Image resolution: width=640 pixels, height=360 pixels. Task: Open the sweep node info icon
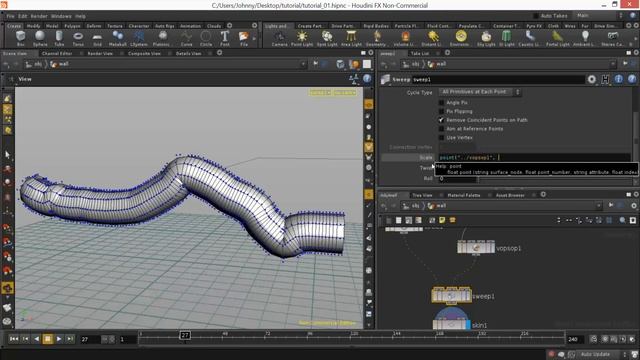pos(619,79)
